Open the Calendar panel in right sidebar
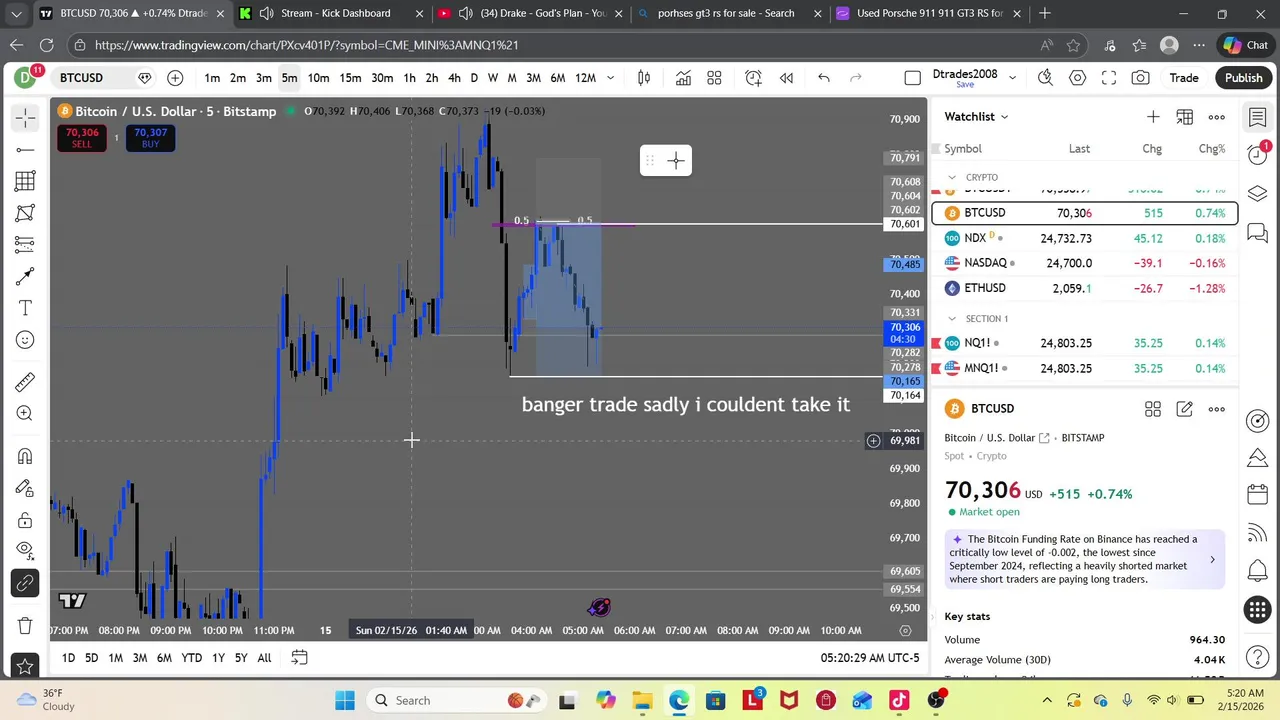1280x720 pixels. click(x=1258, y=495)
